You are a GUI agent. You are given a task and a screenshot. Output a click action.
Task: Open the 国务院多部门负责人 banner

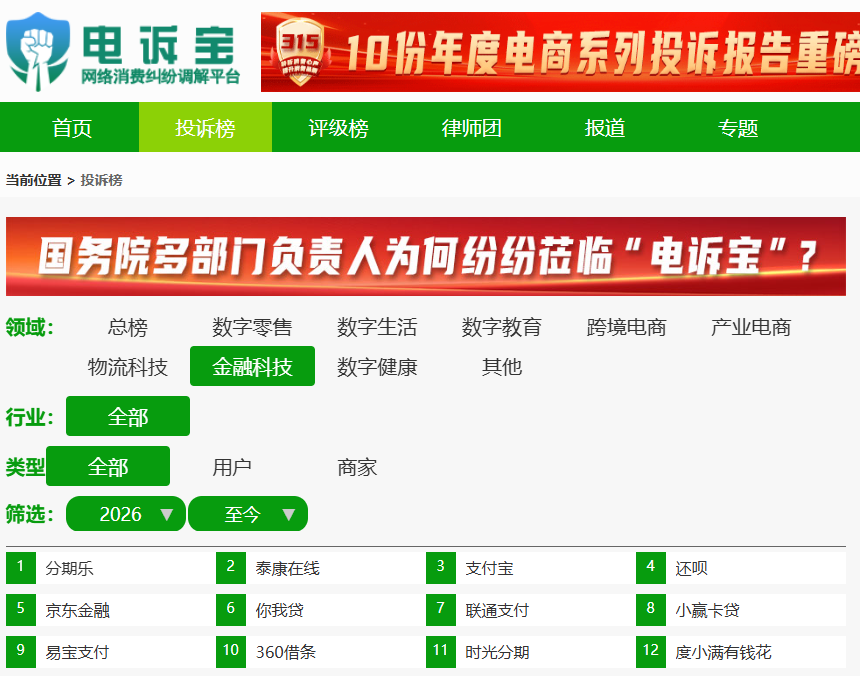point(426,257)
